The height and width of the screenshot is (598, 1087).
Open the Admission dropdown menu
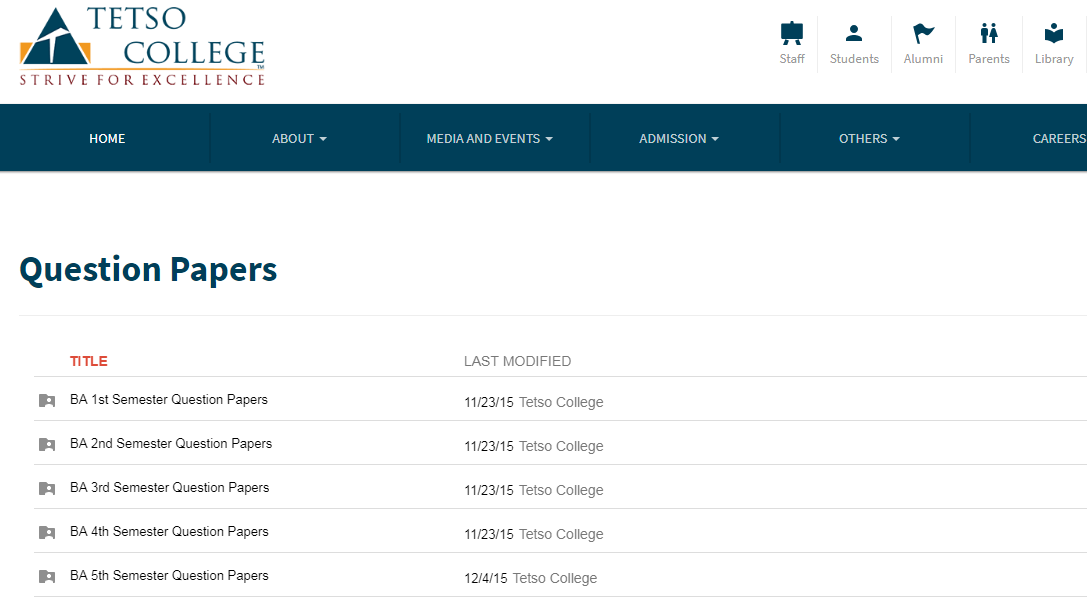[x=678, y=139]
